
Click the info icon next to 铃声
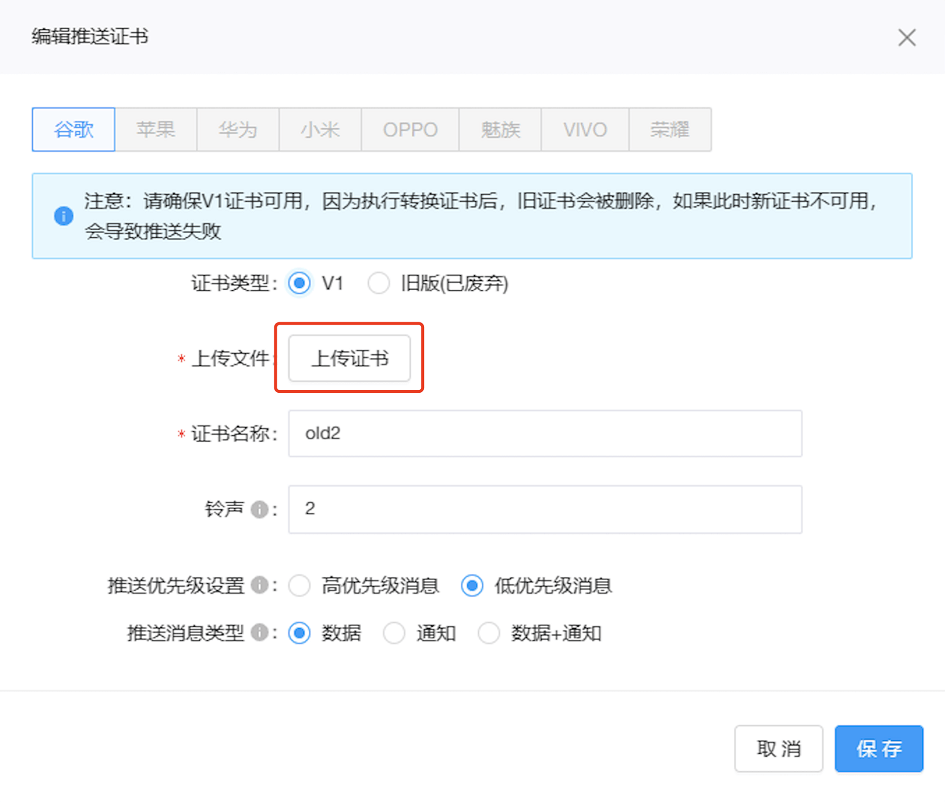[x=258, y=510]
